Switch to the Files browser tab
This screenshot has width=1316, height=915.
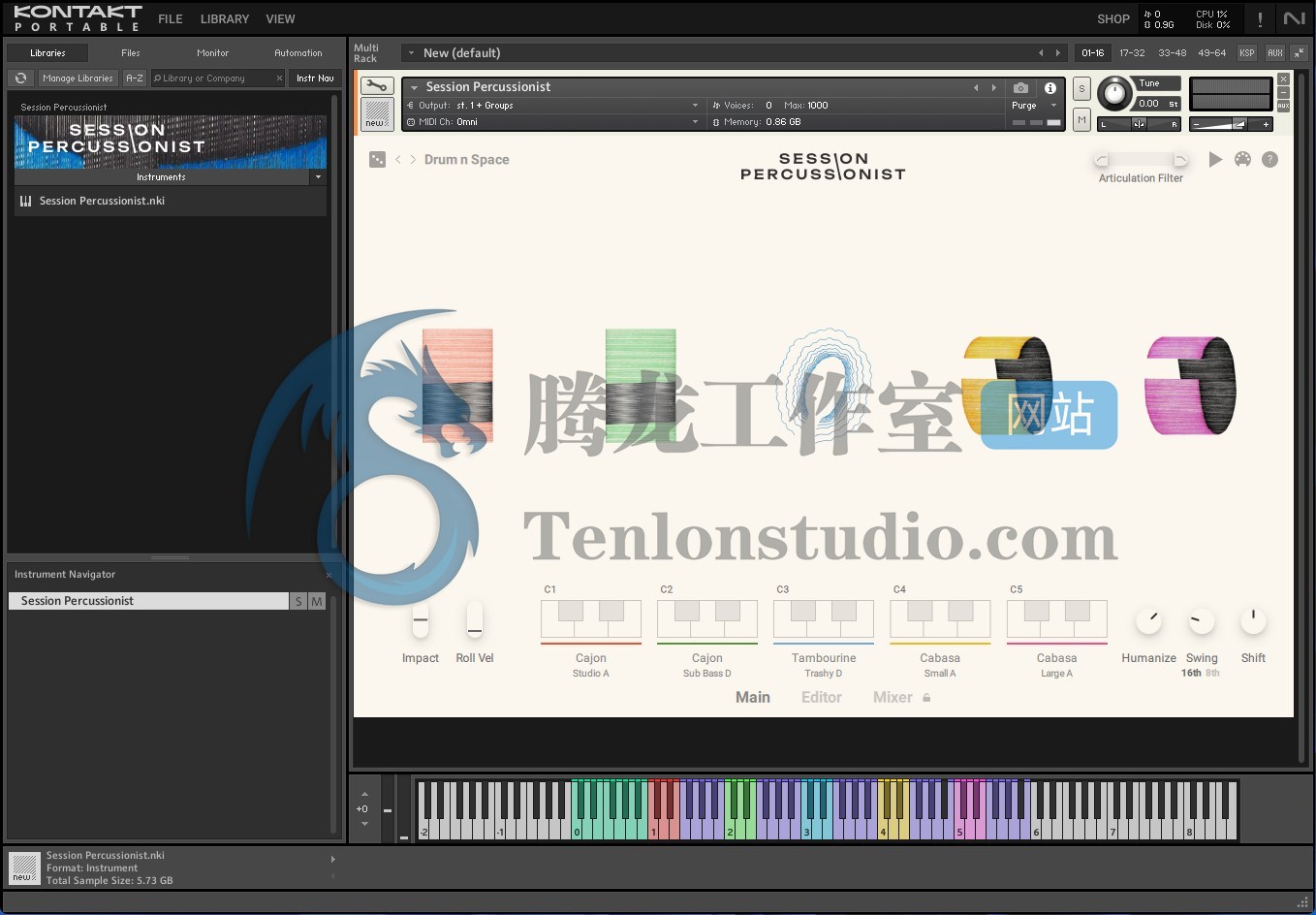click(131, 53)
